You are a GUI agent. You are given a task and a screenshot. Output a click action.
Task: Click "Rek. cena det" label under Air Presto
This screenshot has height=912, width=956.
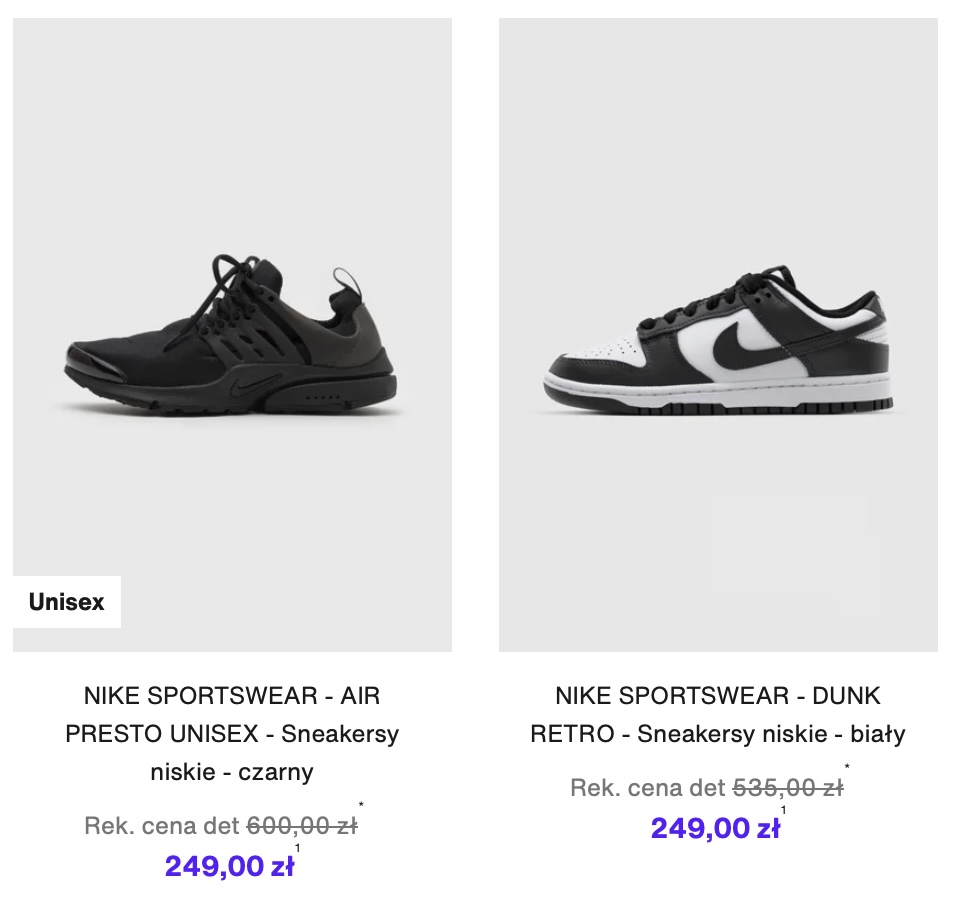pyautogui.click(x=162, y=826)
